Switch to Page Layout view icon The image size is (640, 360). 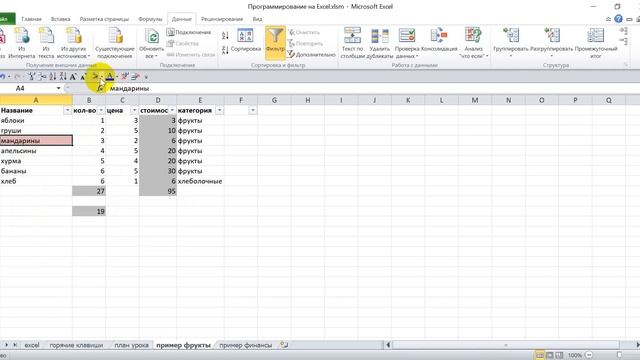click(549, 355)
